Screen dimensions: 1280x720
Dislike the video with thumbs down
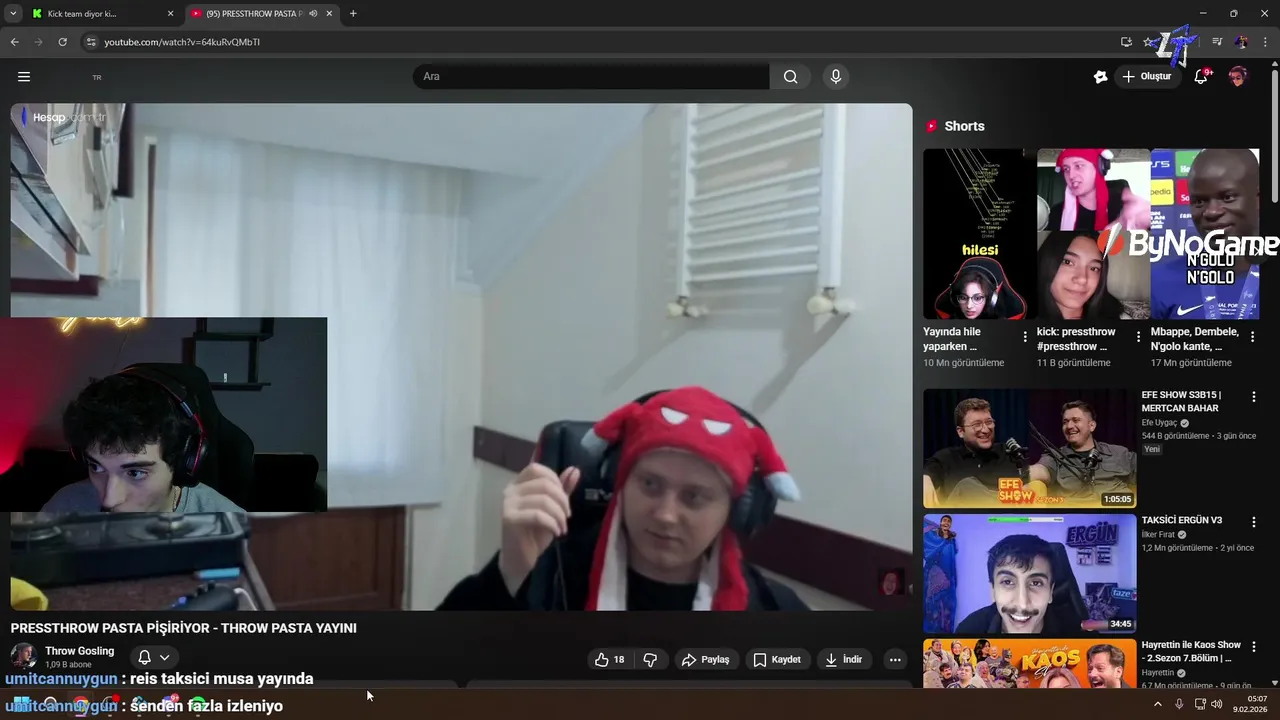point(650,660)
